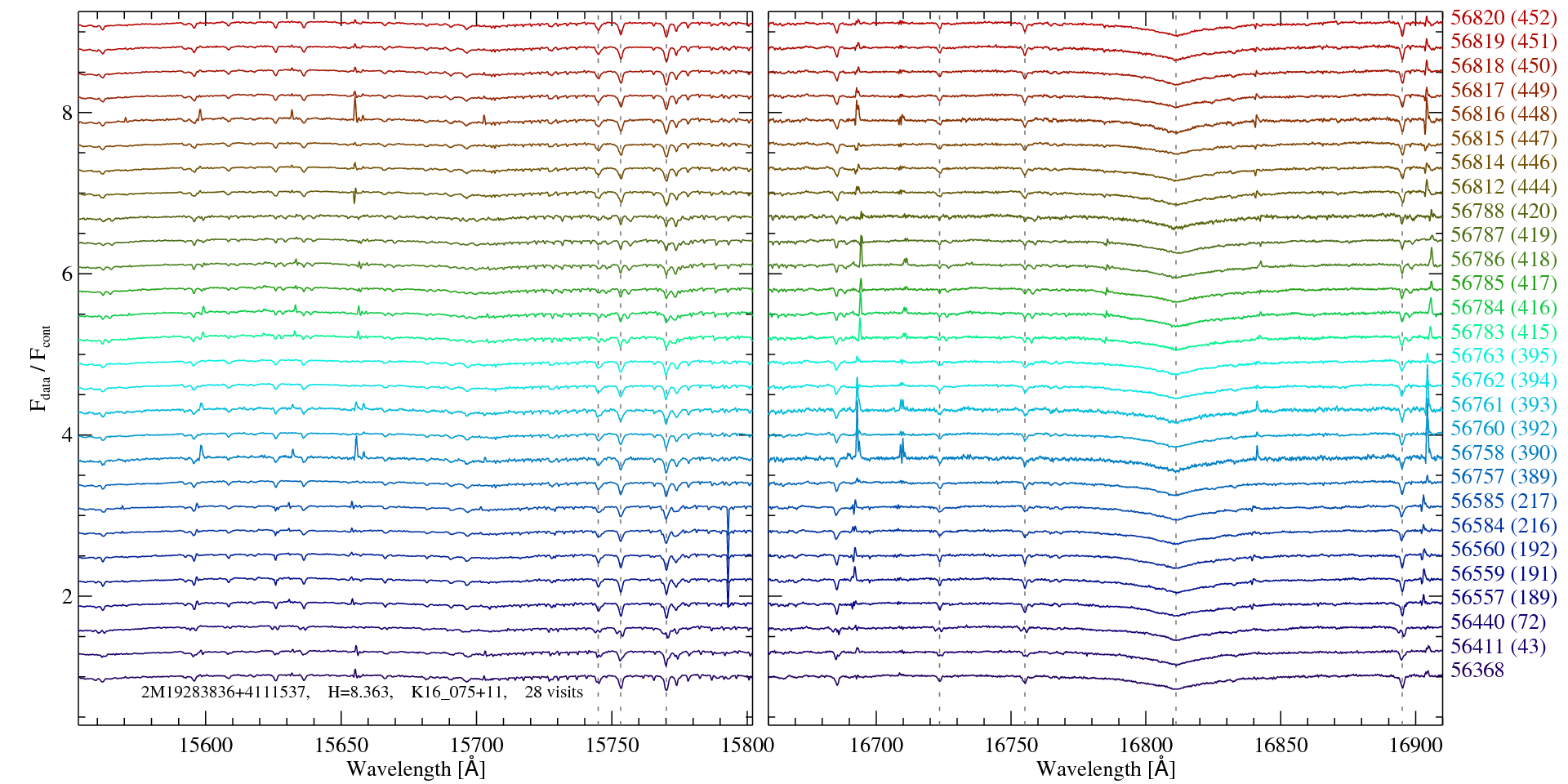This screenshot has width=1568, height=784.
Task: Click the right panel Wavelength axis title
Action: click(1105, 768)
